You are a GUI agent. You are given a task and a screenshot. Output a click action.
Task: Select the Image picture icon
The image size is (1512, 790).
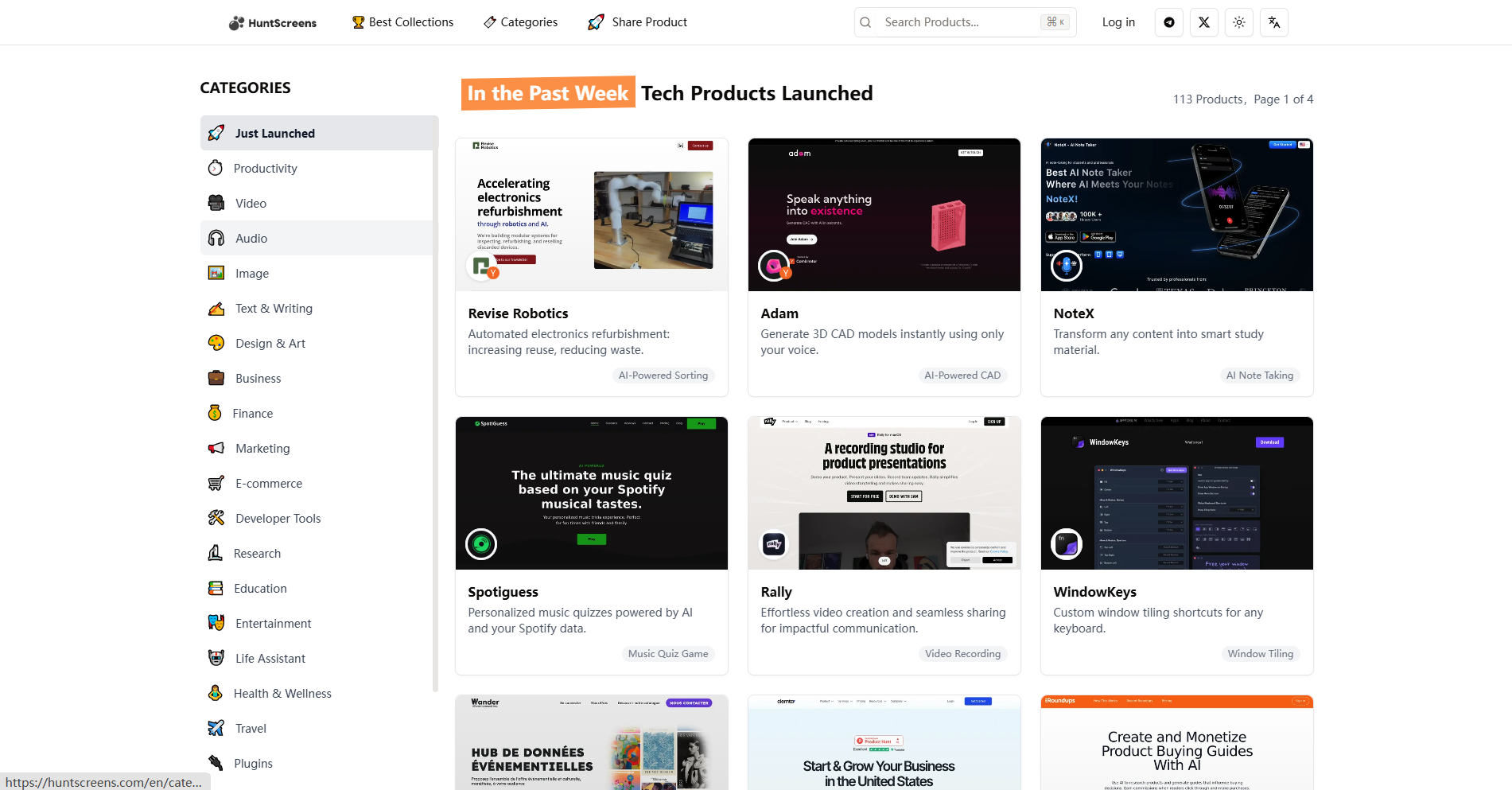[x=216, y=273]
